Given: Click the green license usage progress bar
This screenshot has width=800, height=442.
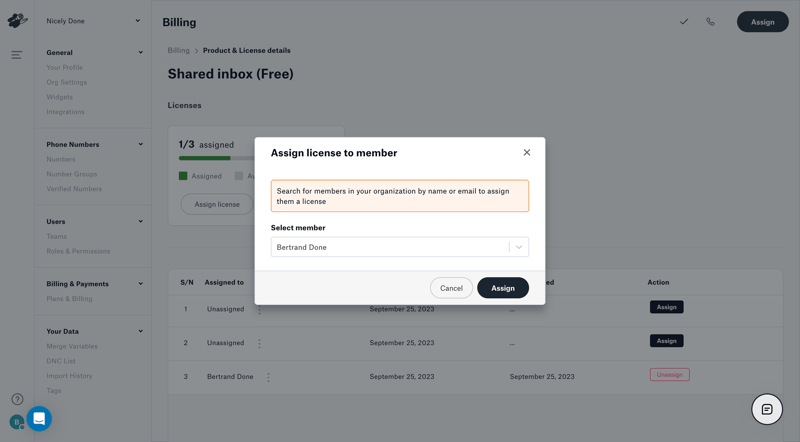Looking at the screenshot, I should (204, 158).
